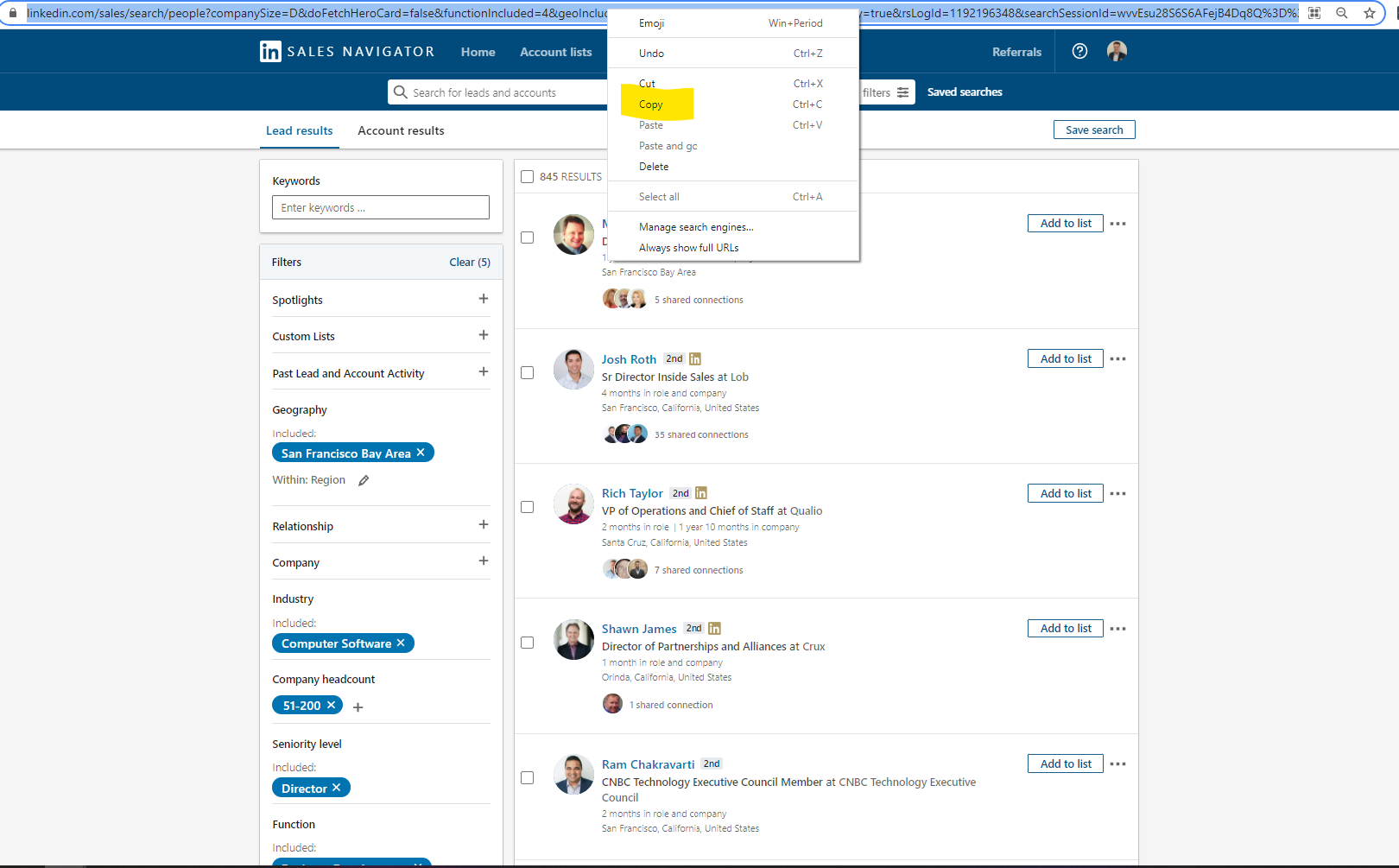Click the LinkedIn Sales Navigator logo
This screenshot has width=1399, height=868.
(346, 52)
